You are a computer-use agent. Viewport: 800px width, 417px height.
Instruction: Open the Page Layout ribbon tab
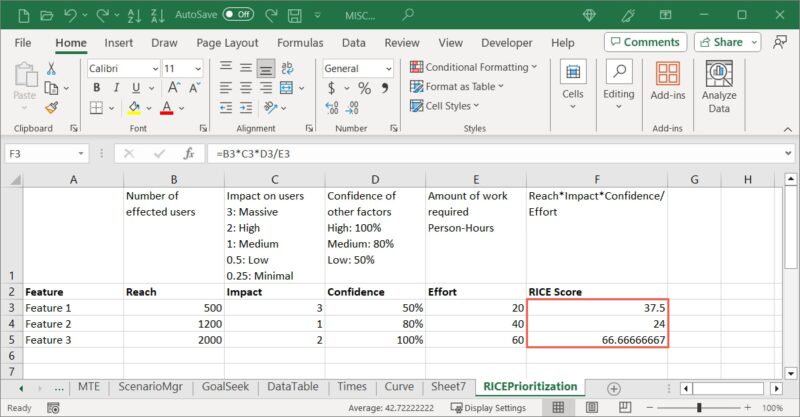pos(228,43)
